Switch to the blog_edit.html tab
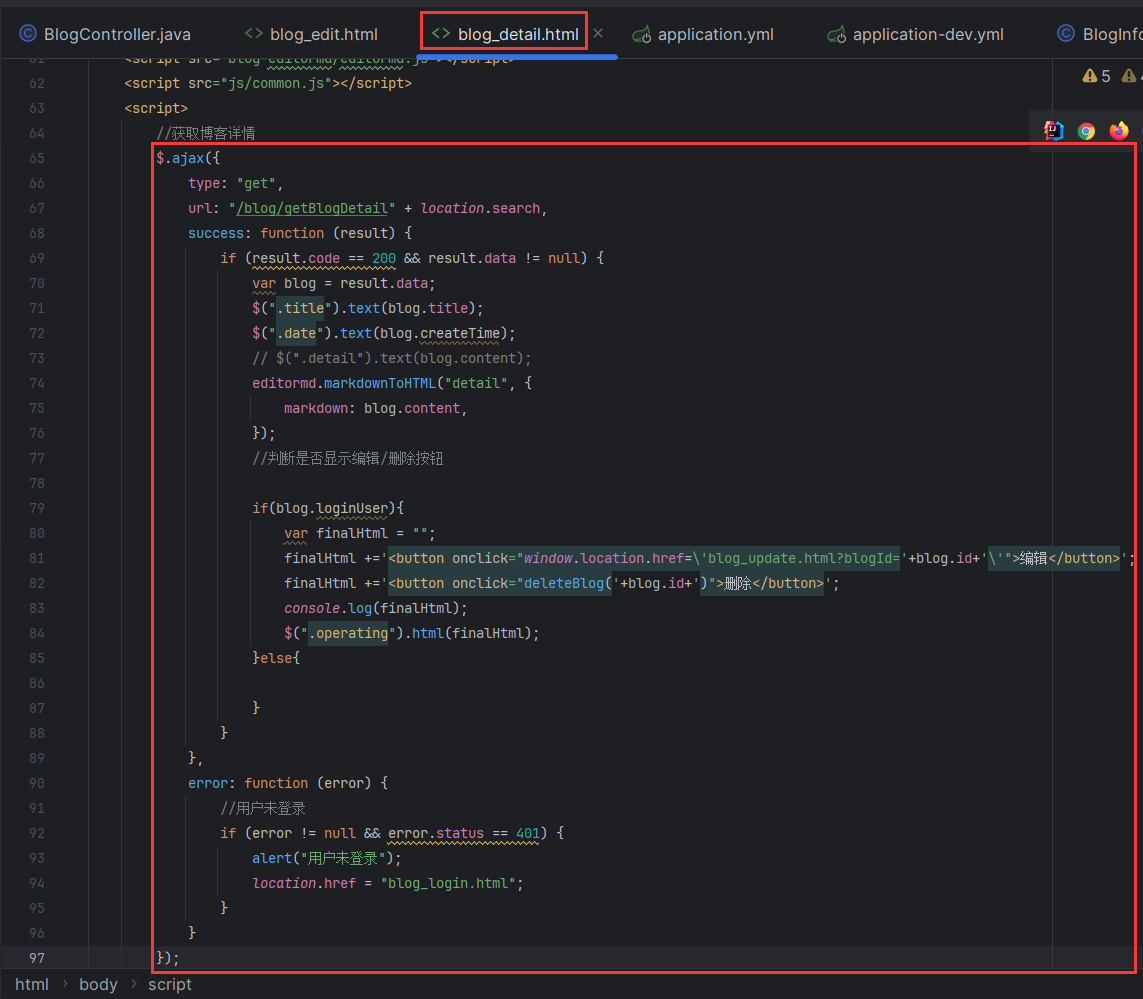1143x999 pixels. pos(311,34)
